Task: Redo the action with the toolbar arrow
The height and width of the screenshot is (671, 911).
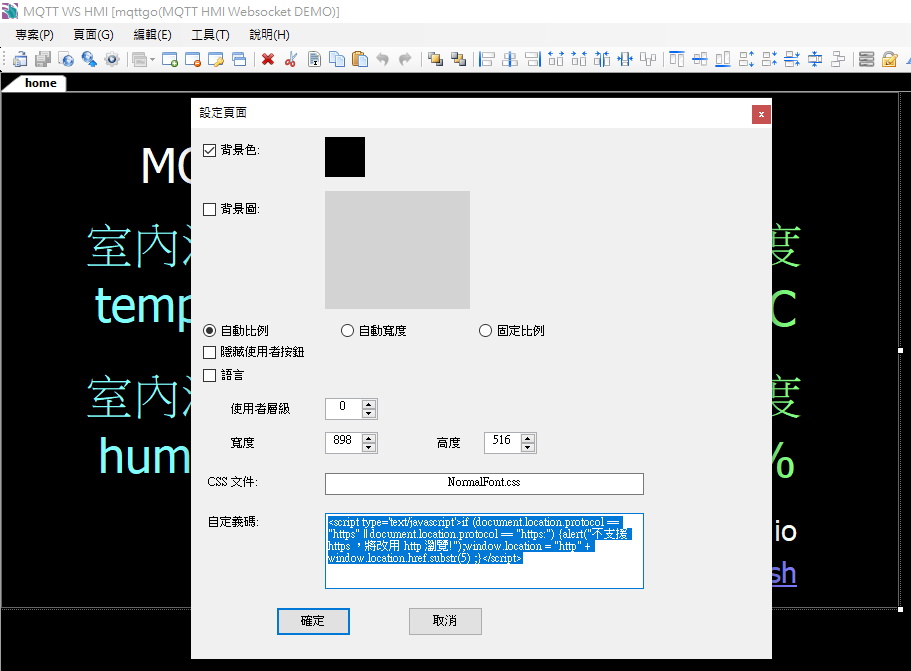Action: click(405, 59)
